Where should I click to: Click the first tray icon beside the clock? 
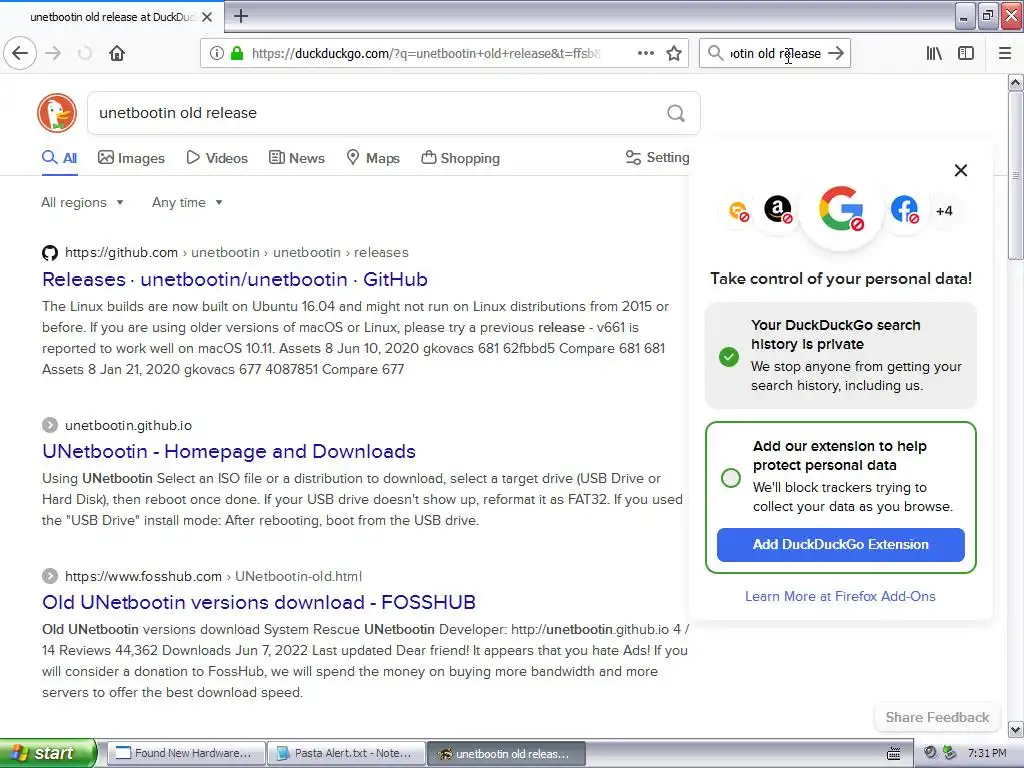point(930,753)
